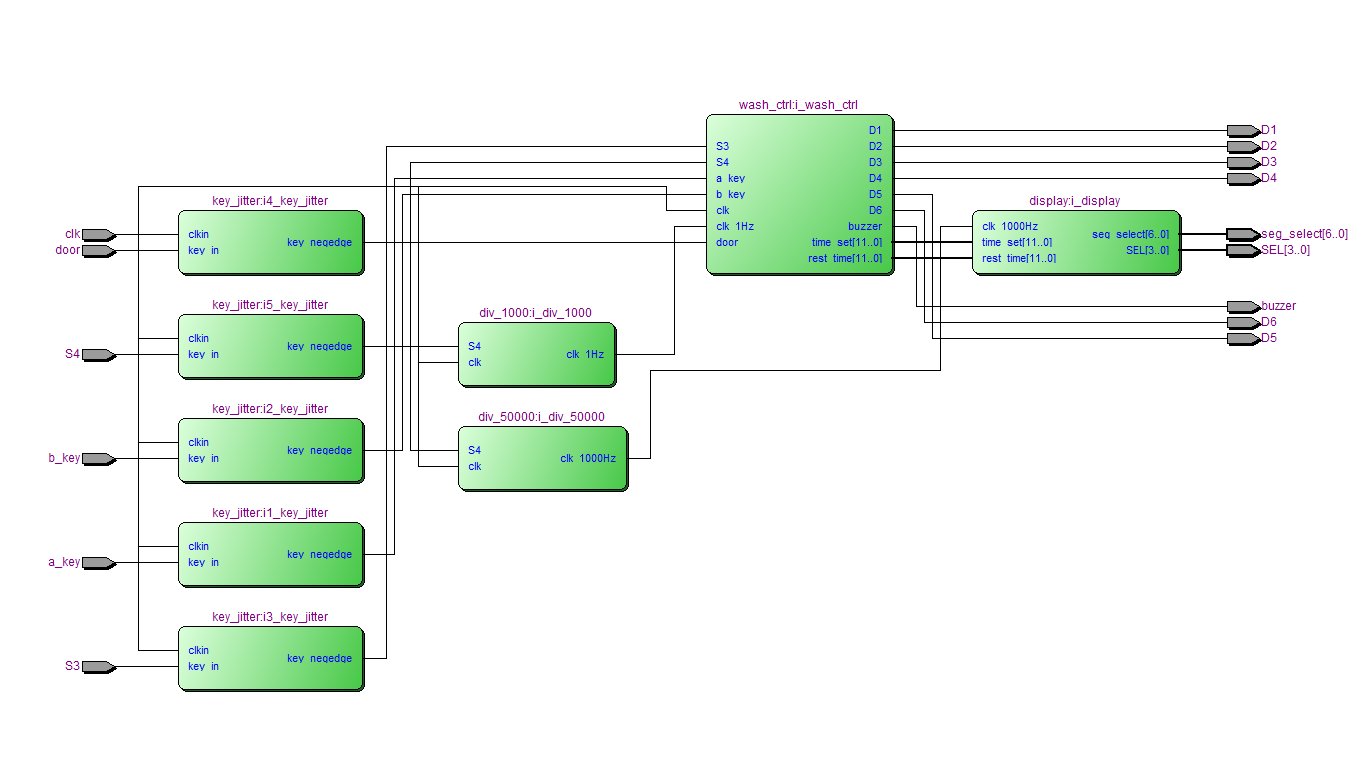Viewport: 1364px width, 757px height.
Task: Select the key_in port of i5_key_jitter
Action: click(x=203, y=355)
